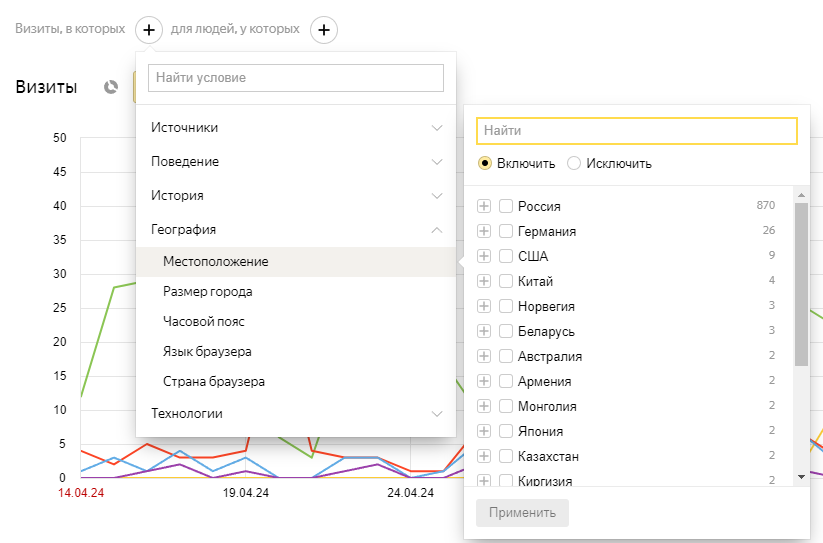
Task: Expand Германия tree plus icon
Action: (x=484, y=231)
